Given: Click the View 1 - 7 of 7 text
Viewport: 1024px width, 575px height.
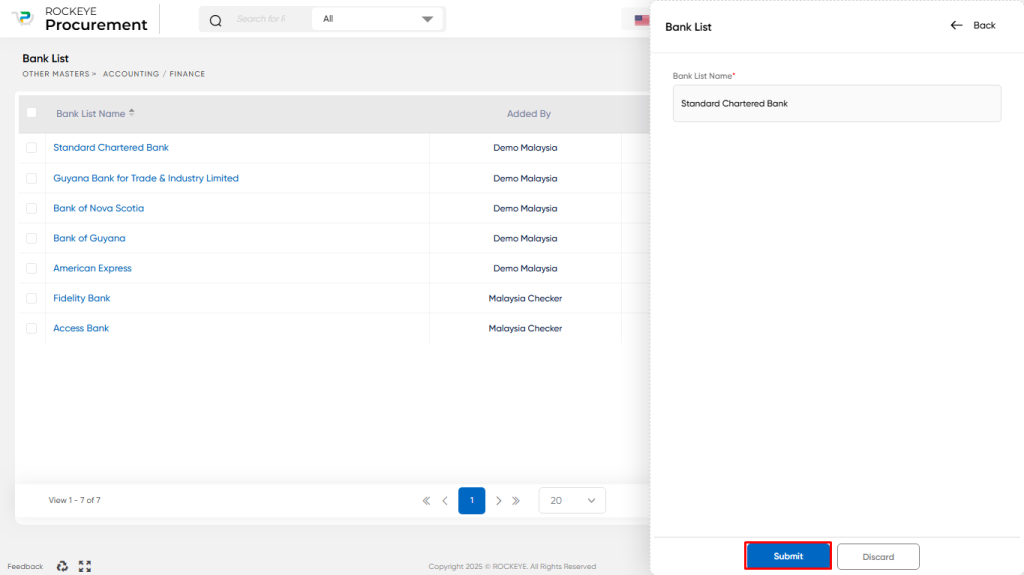Looking at the screenshot, I should (74, 501).
